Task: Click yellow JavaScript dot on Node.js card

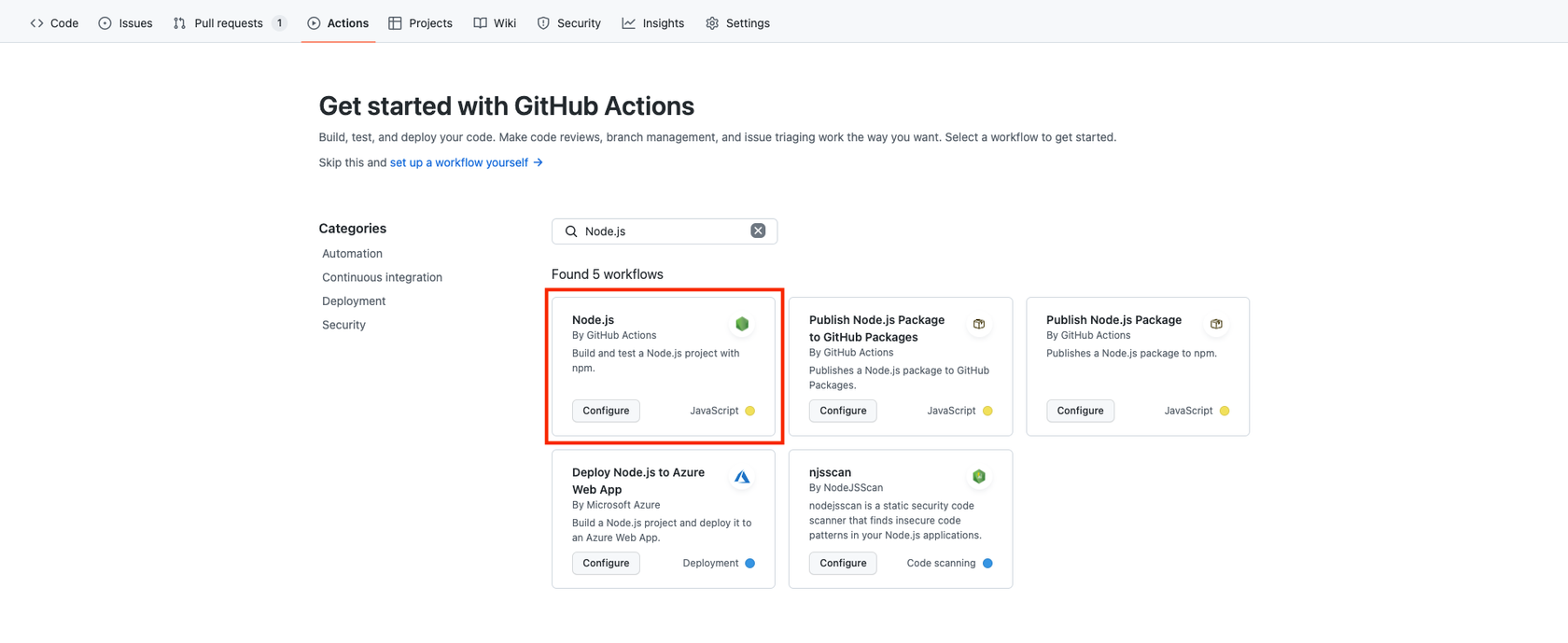Action: [750, 411]
